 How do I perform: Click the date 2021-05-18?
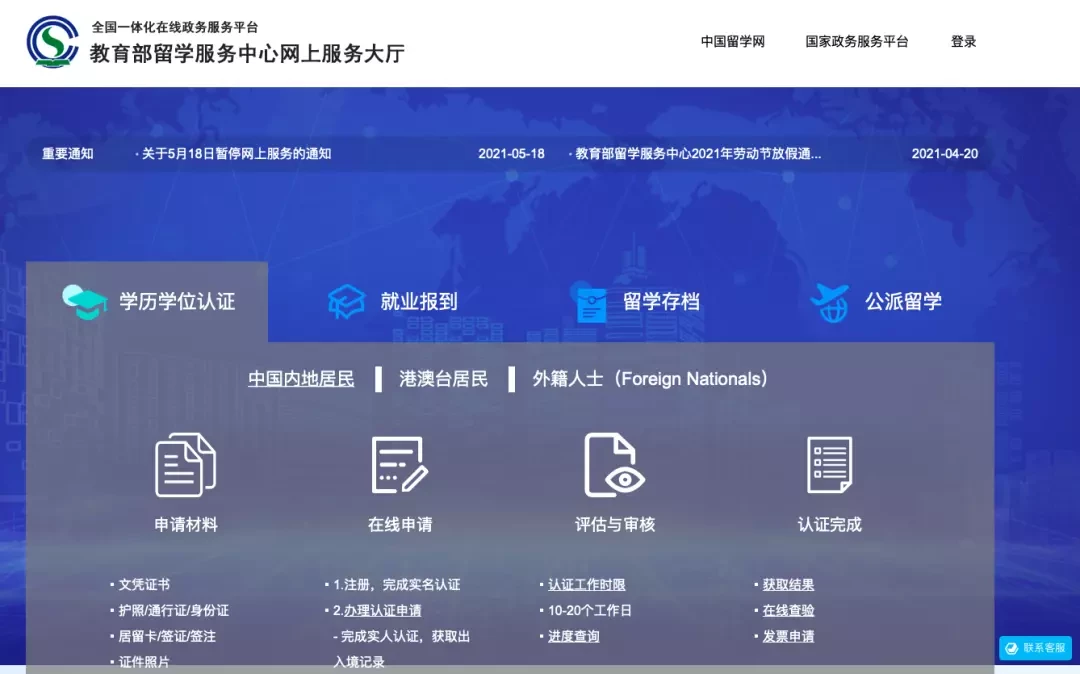click(x=511, y=154)
